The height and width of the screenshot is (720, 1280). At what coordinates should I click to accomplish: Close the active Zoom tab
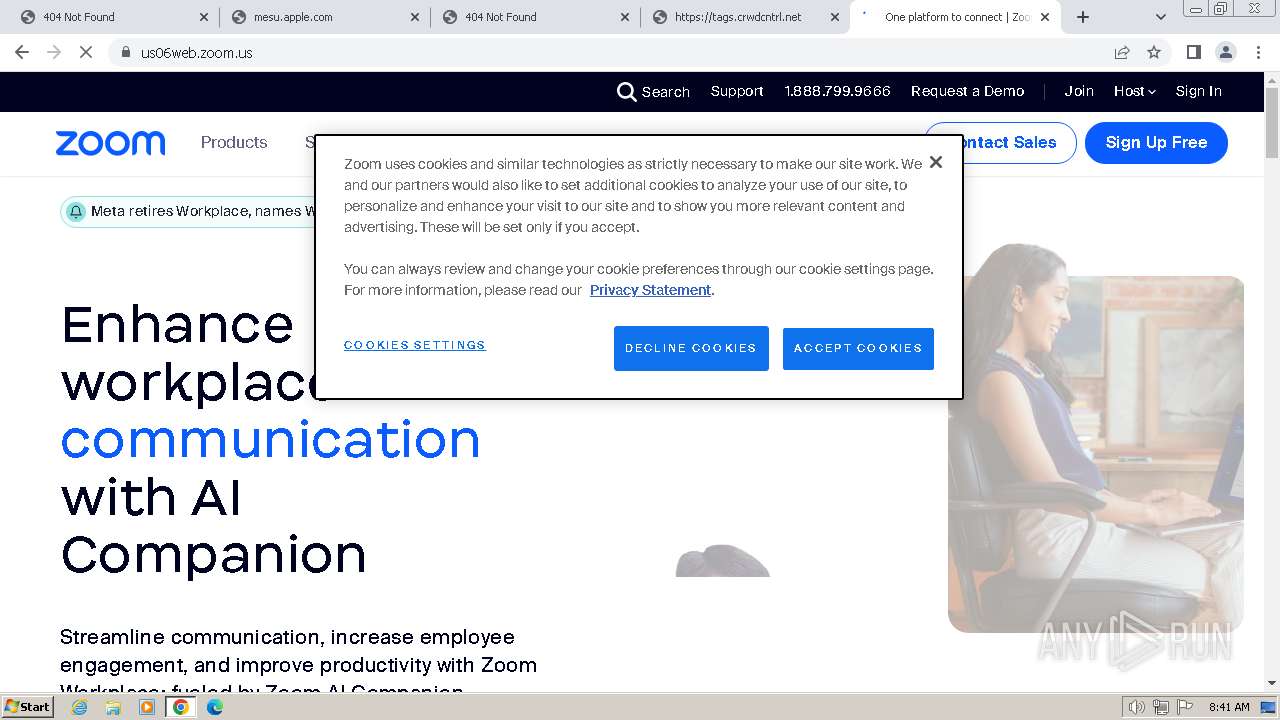tap(1045, 17)
